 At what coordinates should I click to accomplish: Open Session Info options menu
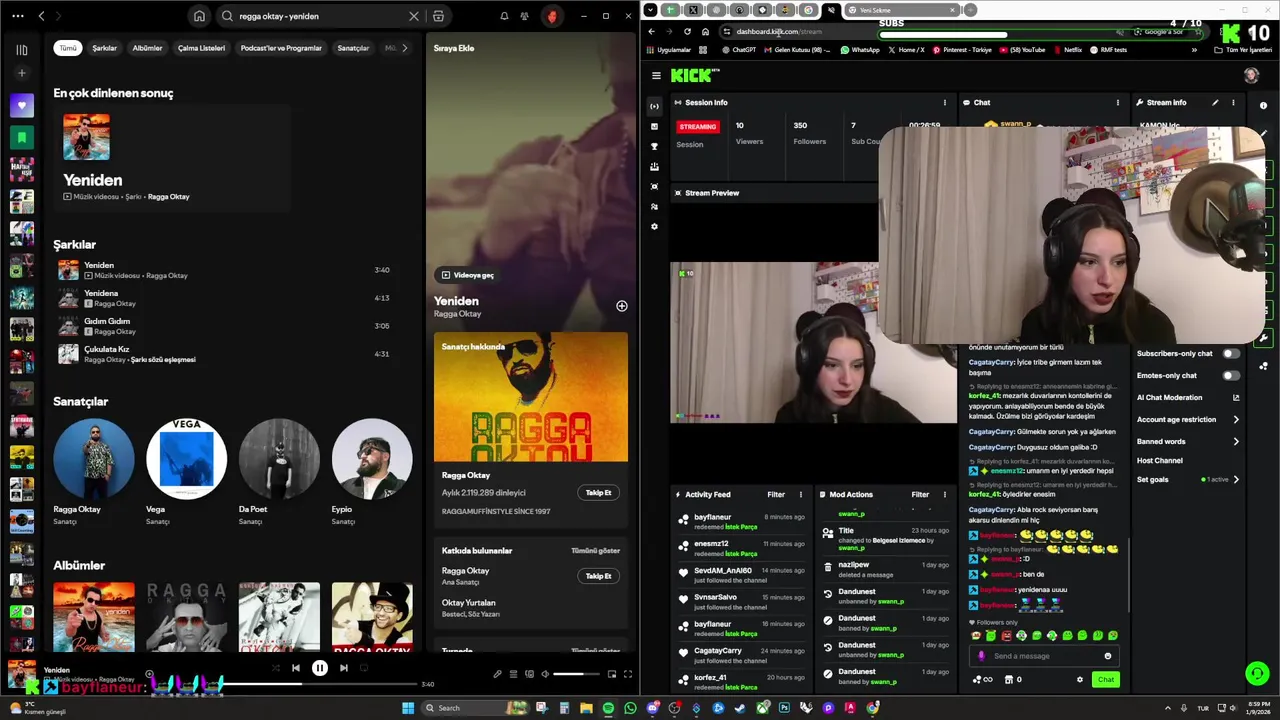point(944,102)
